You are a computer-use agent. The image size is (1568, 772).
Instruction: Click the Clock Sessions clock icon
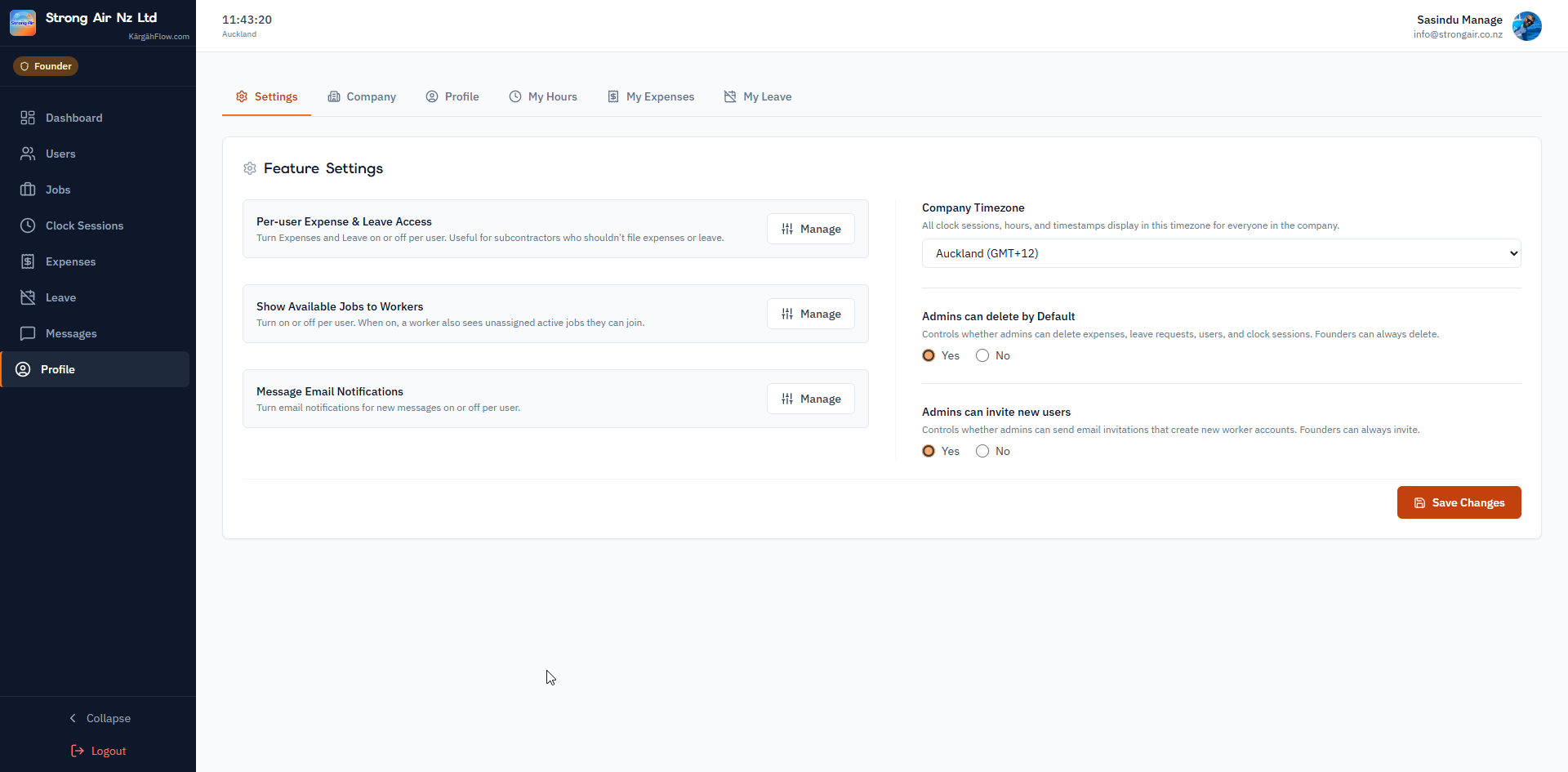28,225
